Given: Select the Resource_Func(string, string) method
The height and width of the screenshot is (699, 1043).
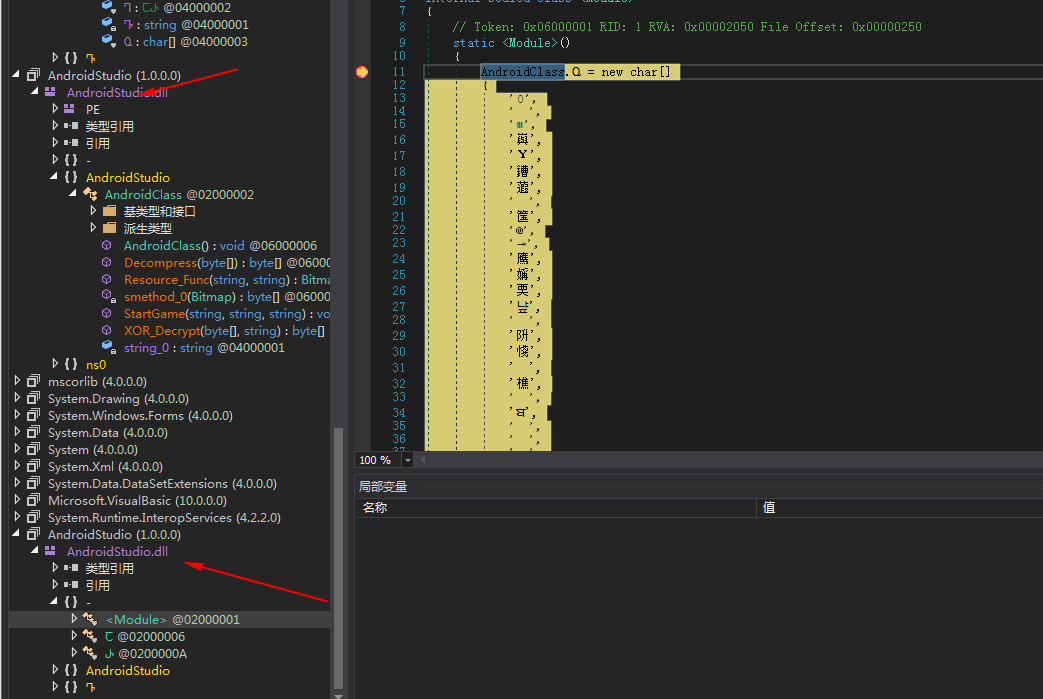Looking at the screenshot, I should 227,279.
